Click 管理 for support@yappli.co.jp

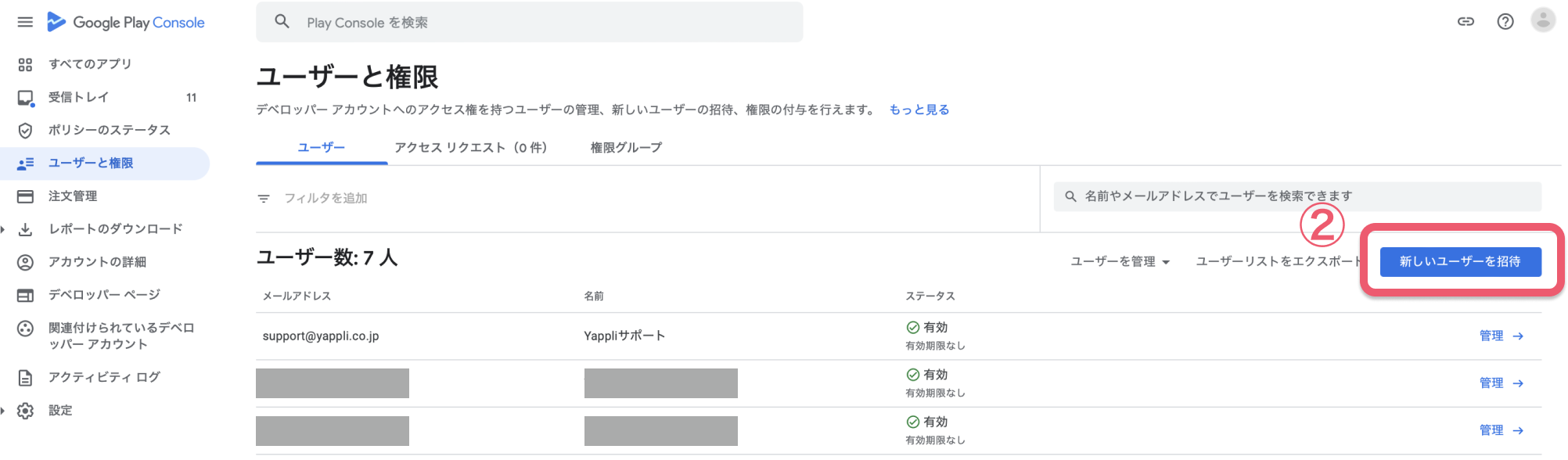(x=1491, y=336)
